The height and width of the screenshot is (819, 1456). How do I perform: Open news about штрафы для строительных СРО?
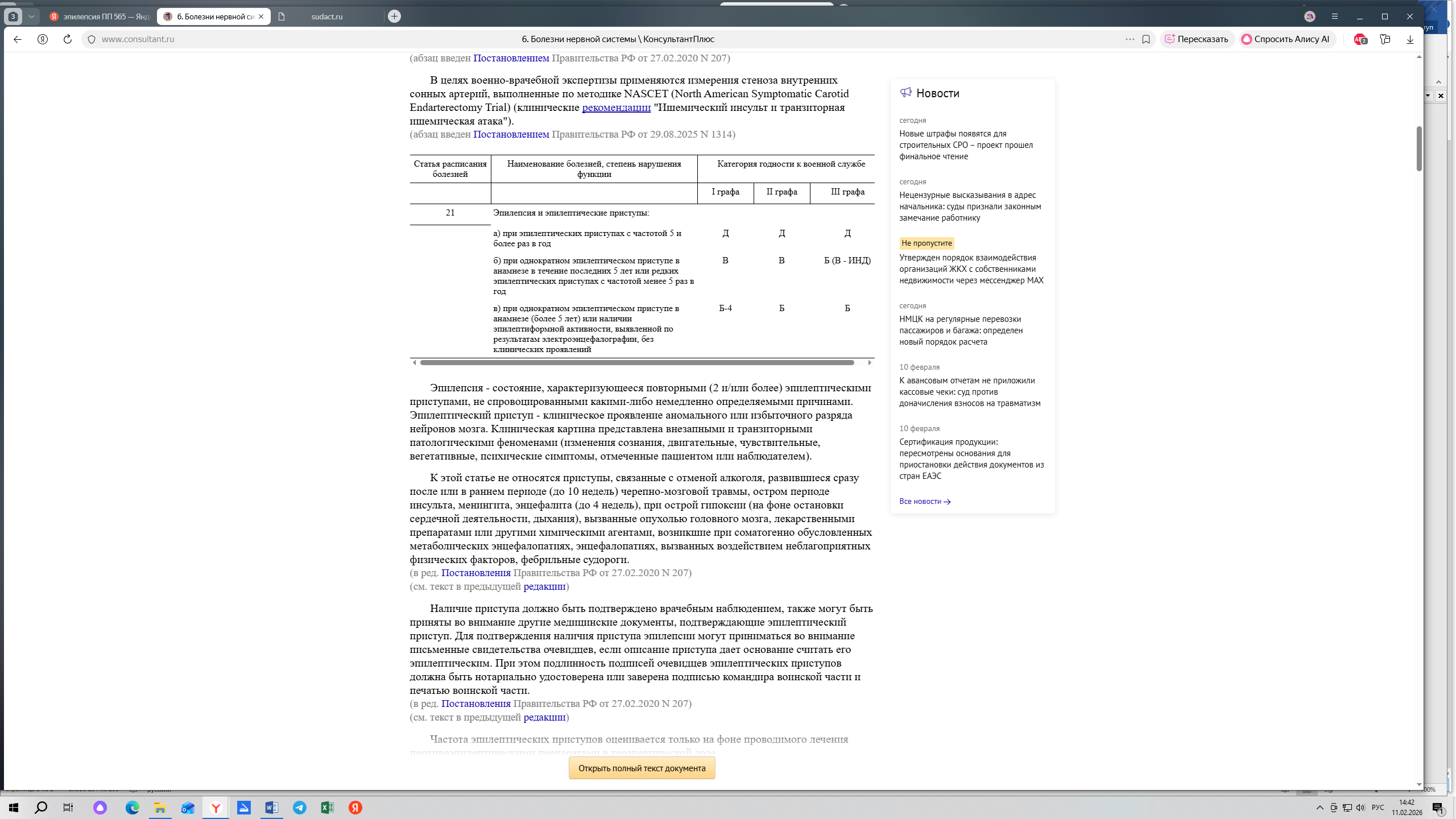(x=966, y=145)
